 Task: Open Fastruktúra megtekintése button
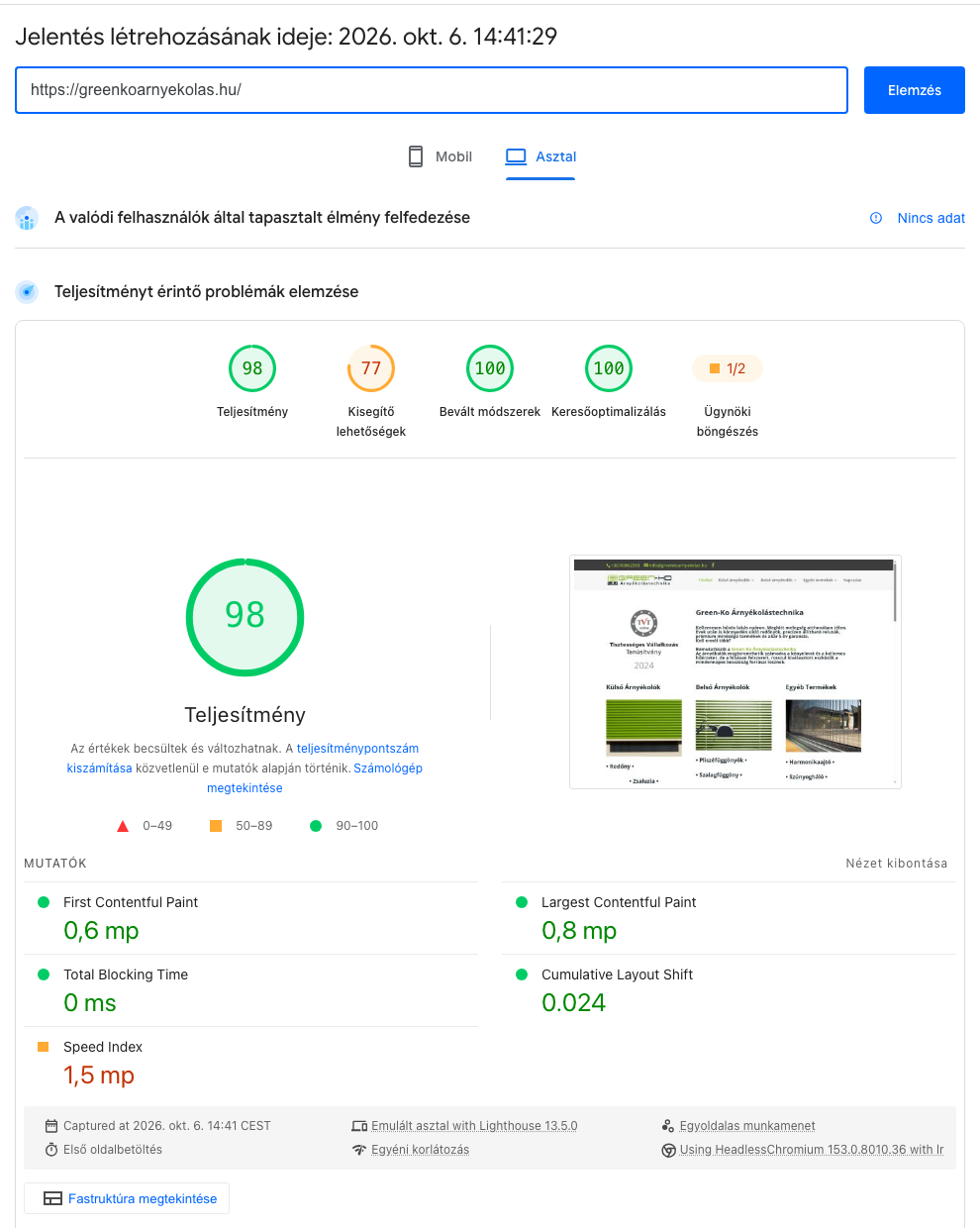click(127, 1198)
